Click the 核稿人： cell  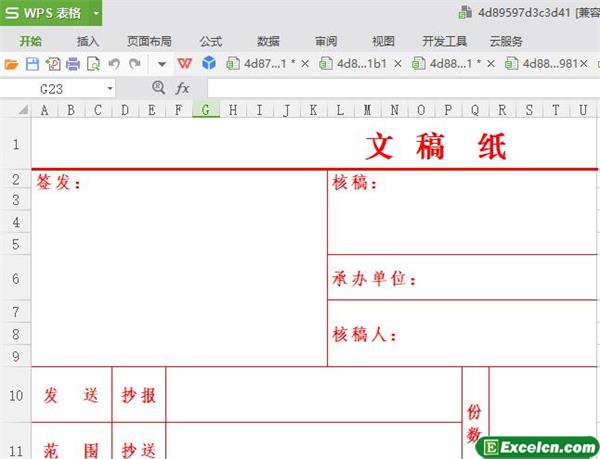[x=462, y=334]
